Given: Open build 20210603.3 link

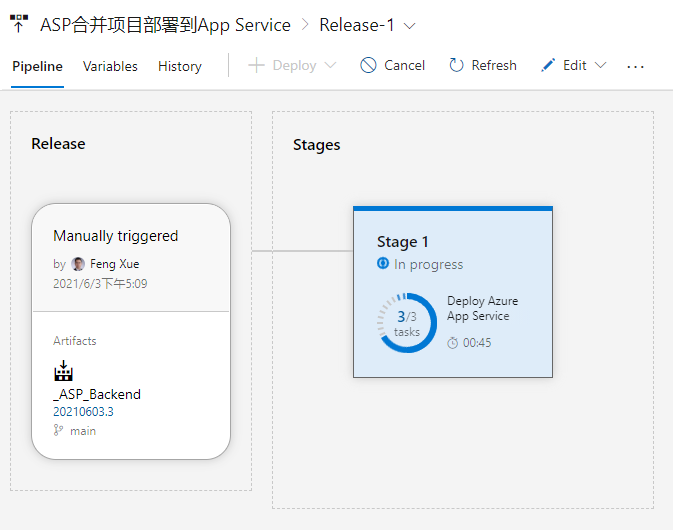Looking at the screenshot, I should [x=83, y=412].
